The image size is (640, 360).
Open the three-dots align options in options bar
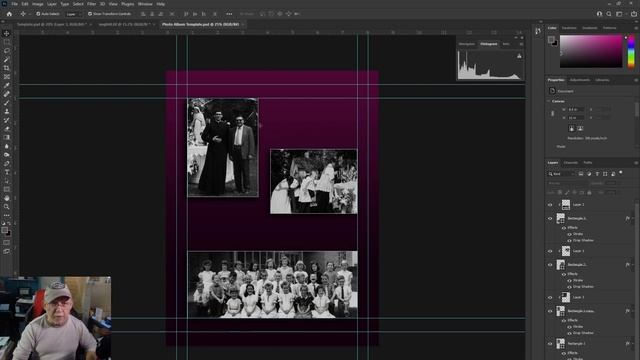[x=229, y=14]
